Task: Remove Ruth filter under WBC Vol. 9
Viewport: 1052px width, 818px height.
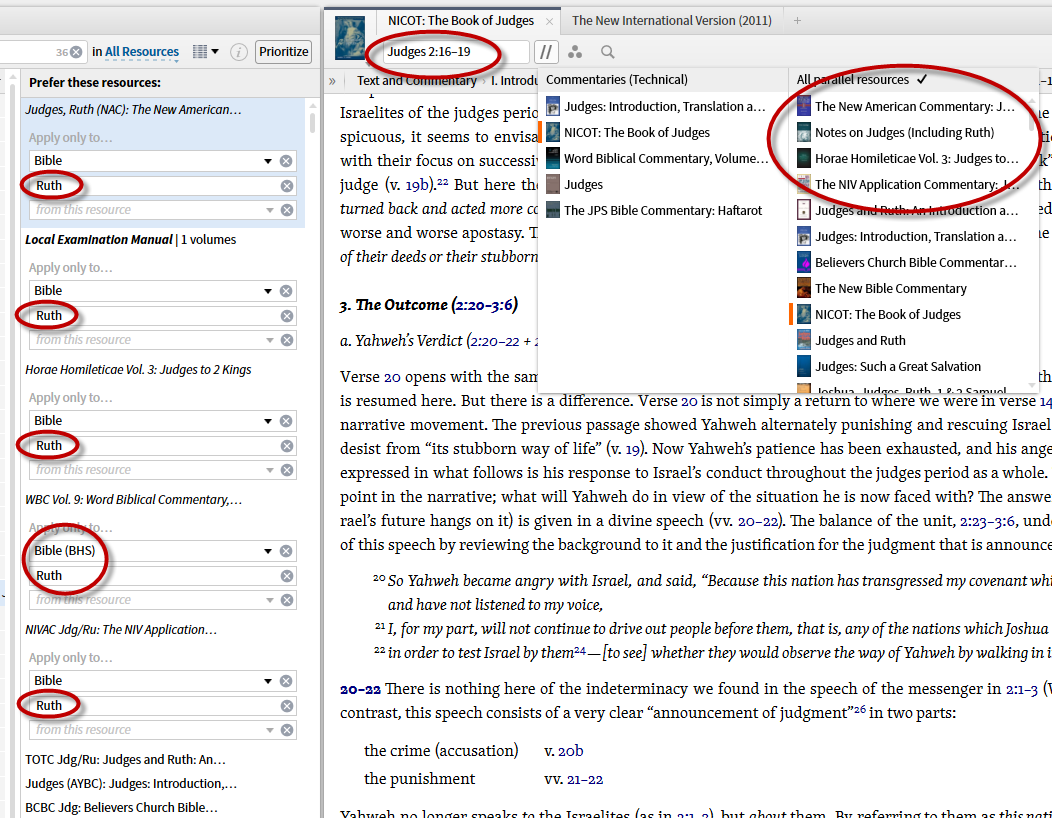Action: tap(286, 576)
